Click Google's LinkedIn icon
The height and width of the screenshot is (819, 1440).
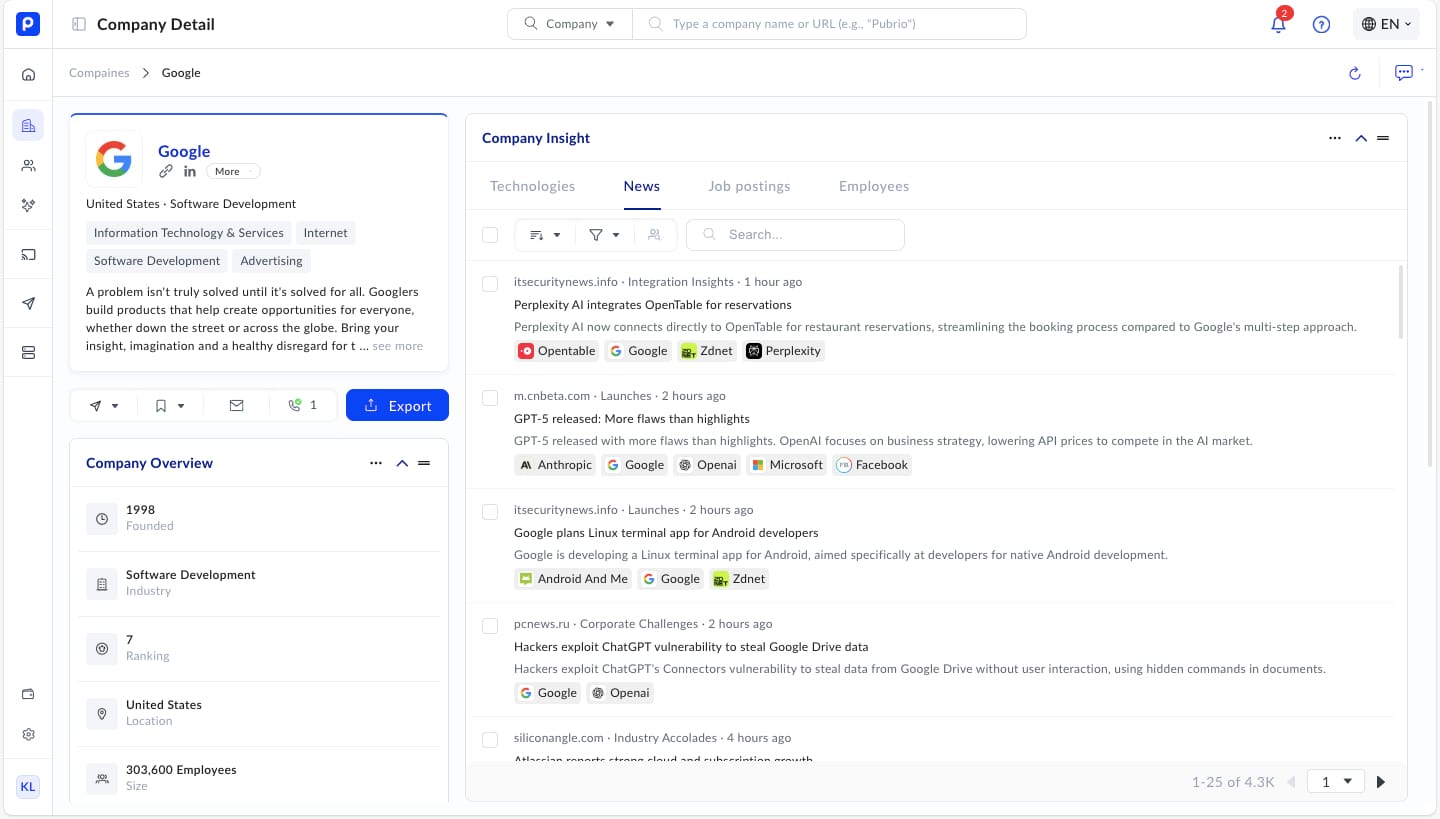(x=190, y=172)
